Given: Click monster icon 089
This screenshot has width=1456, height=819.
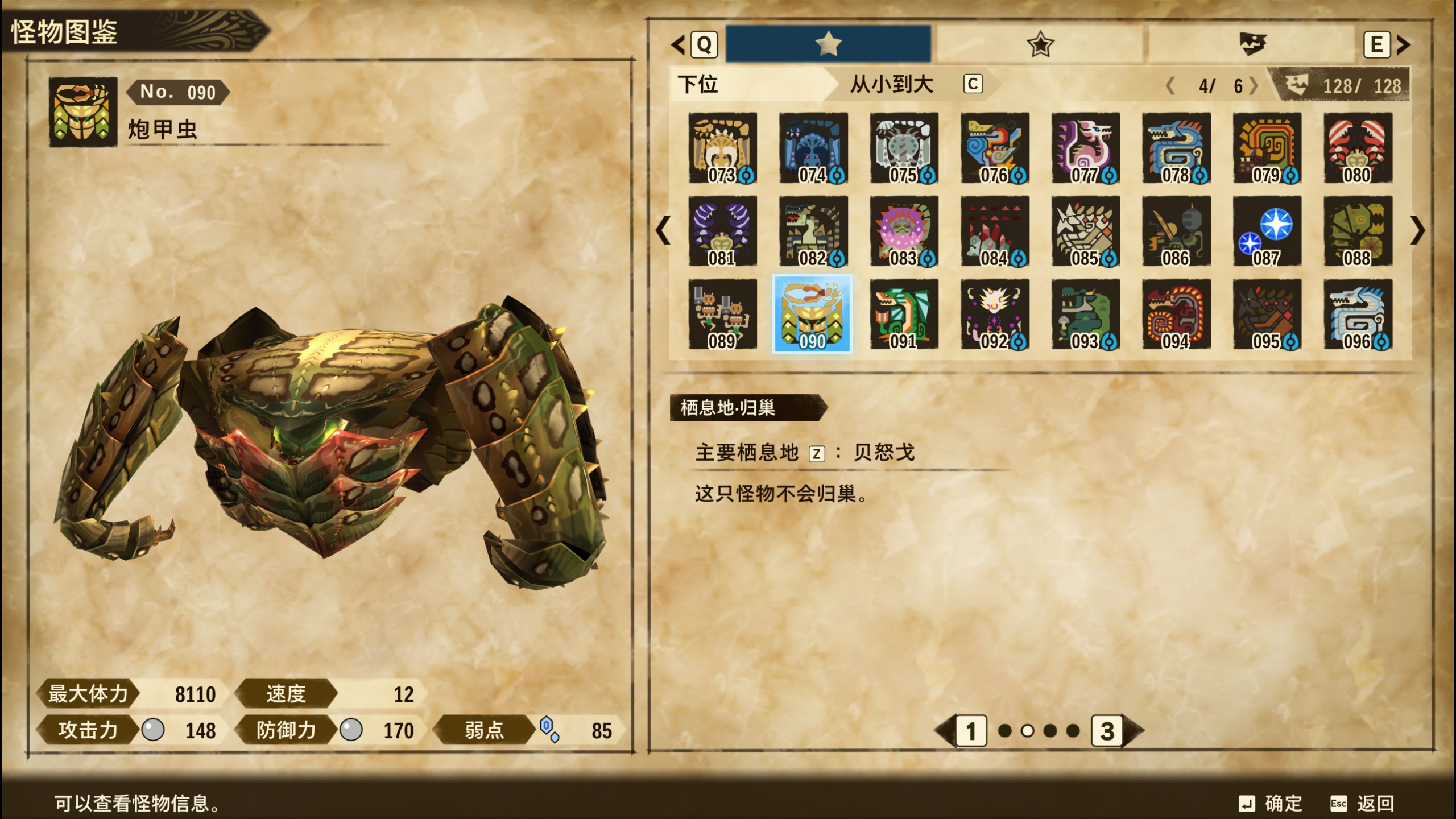Looking at the screenshot, I should coord(722,314).
